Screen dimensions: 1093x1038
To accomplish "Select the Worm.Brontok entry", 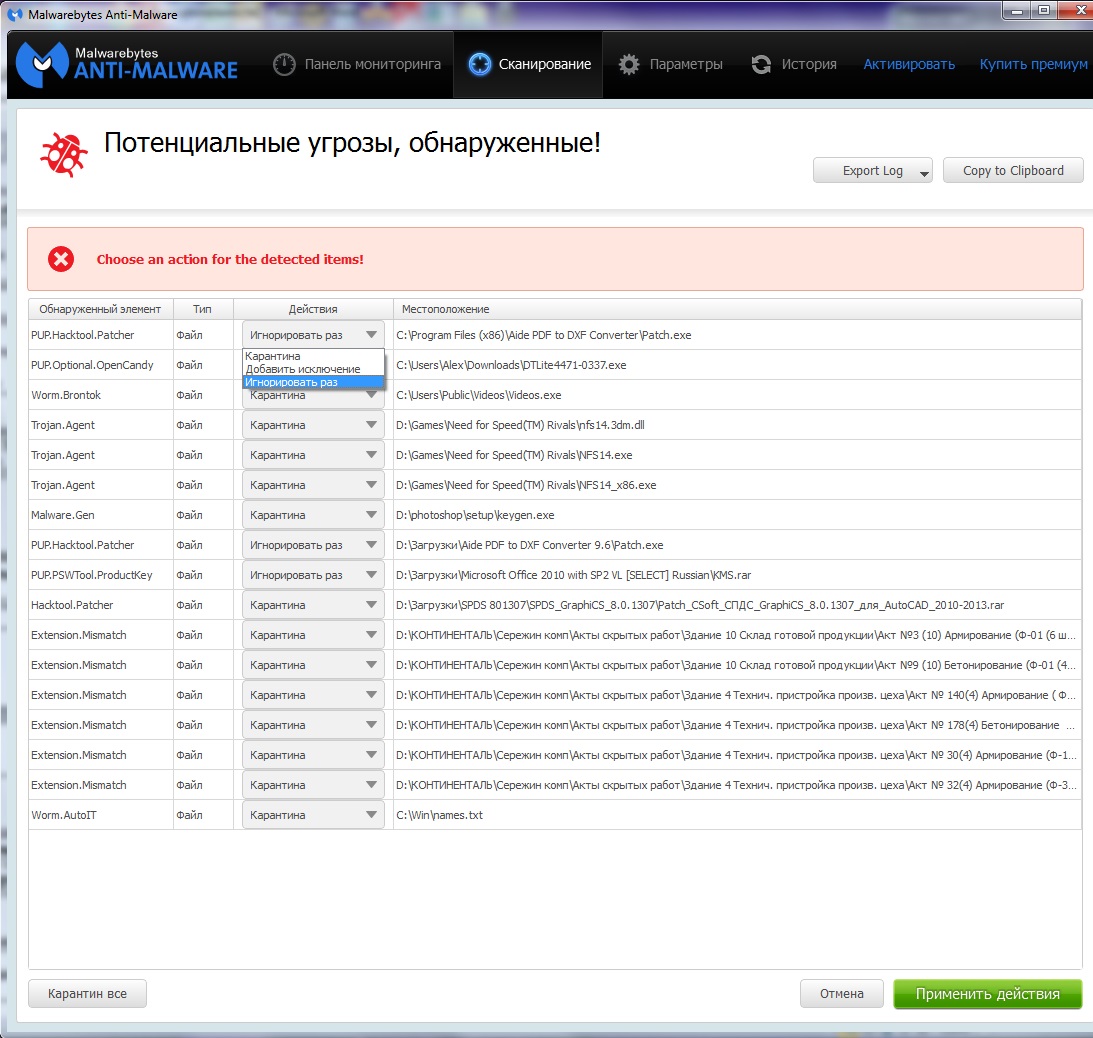I will point(66,395).
